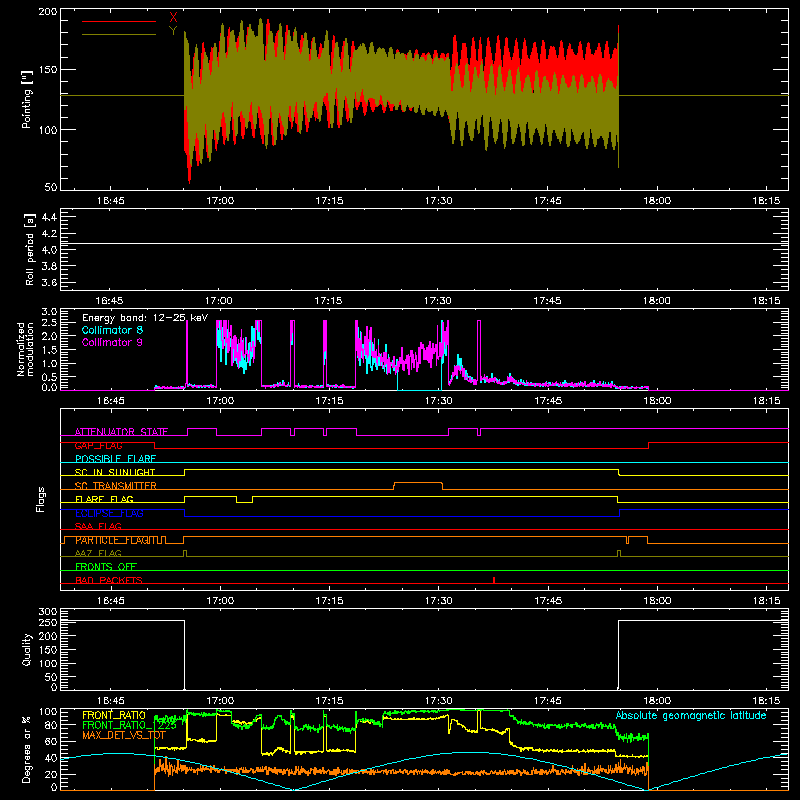The height and width of the screenshot is (800, 800).
Task: Select the ATTENUATOR_STATE flag label
Action: 121,432
